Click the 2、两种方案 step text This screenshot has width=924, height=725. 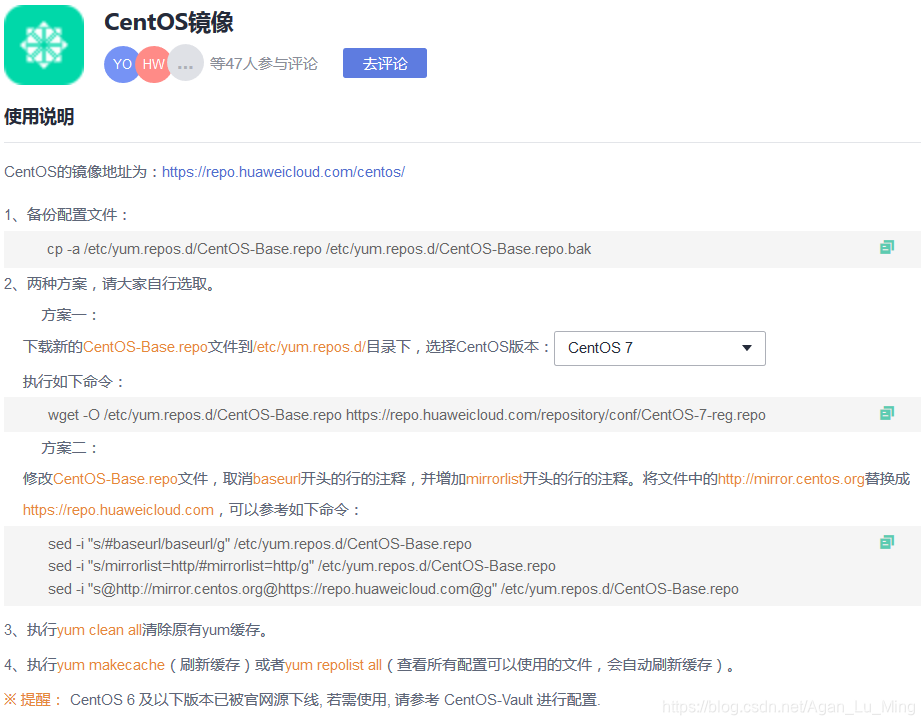(x=110, y=284)
